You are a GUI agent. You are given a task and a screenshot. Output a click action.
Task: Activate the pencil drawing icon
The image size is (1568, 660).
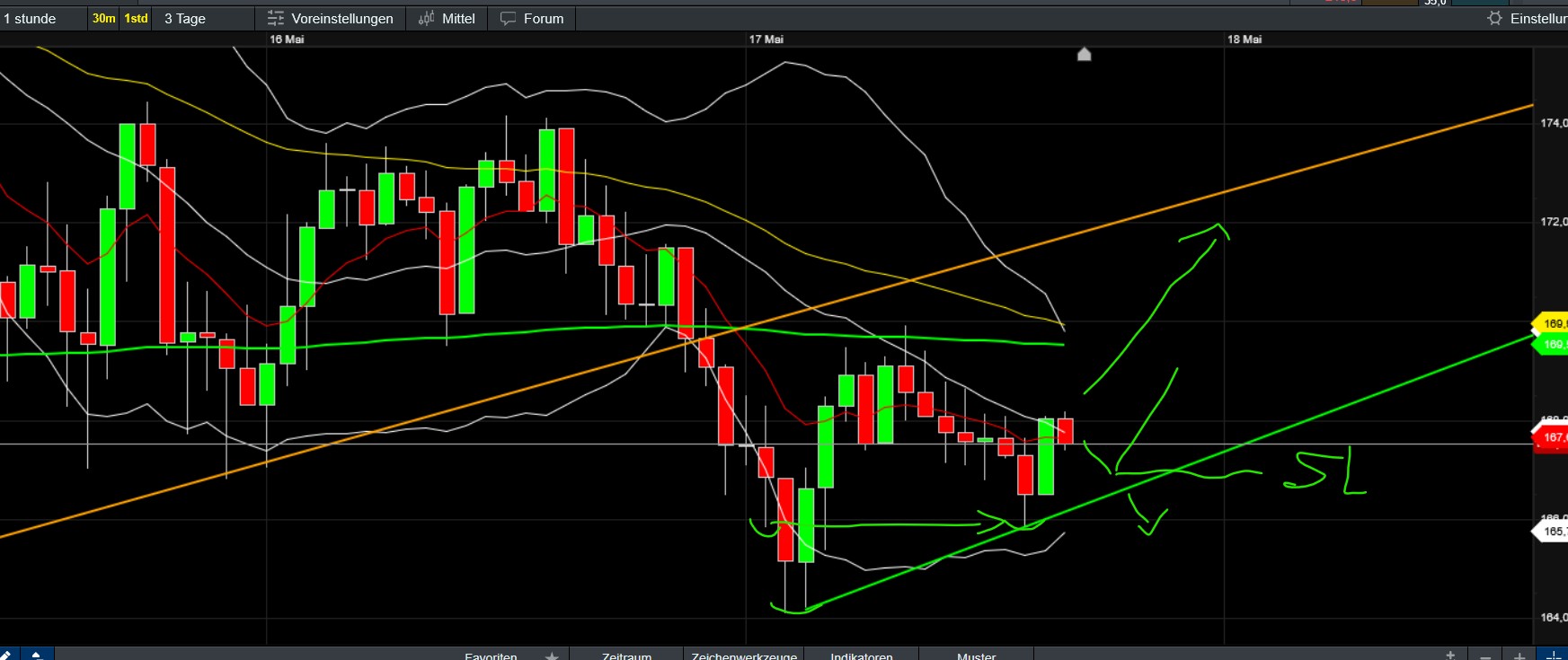7,654
